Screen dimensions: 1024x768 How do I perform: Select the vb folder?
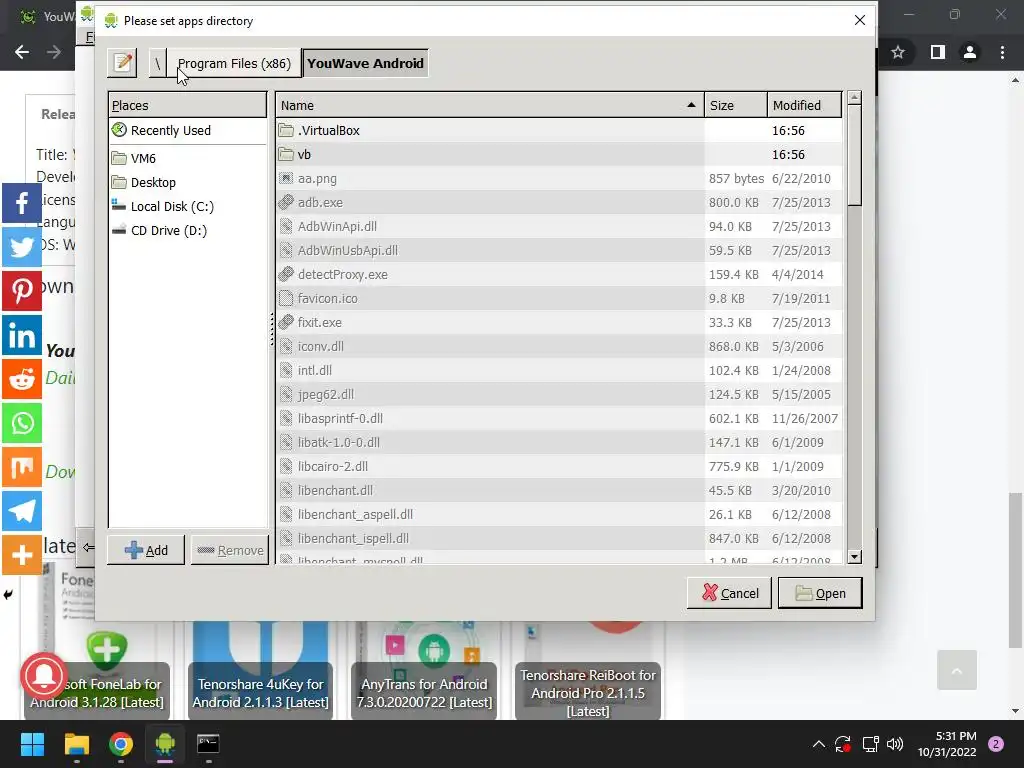[x=558, y=154]
